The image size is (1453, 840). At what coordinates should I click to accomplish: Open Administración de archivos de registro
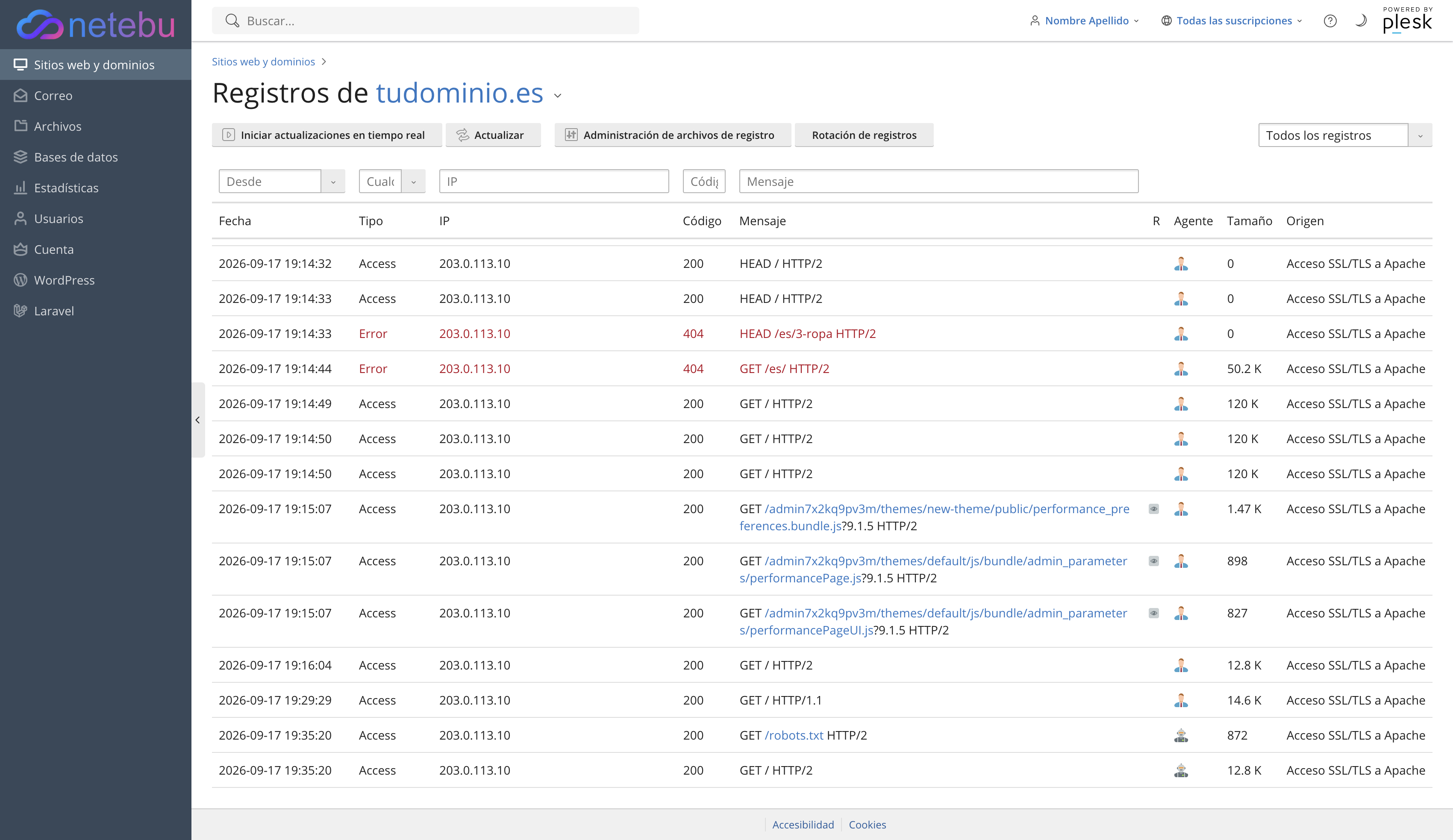click(673, 135)
